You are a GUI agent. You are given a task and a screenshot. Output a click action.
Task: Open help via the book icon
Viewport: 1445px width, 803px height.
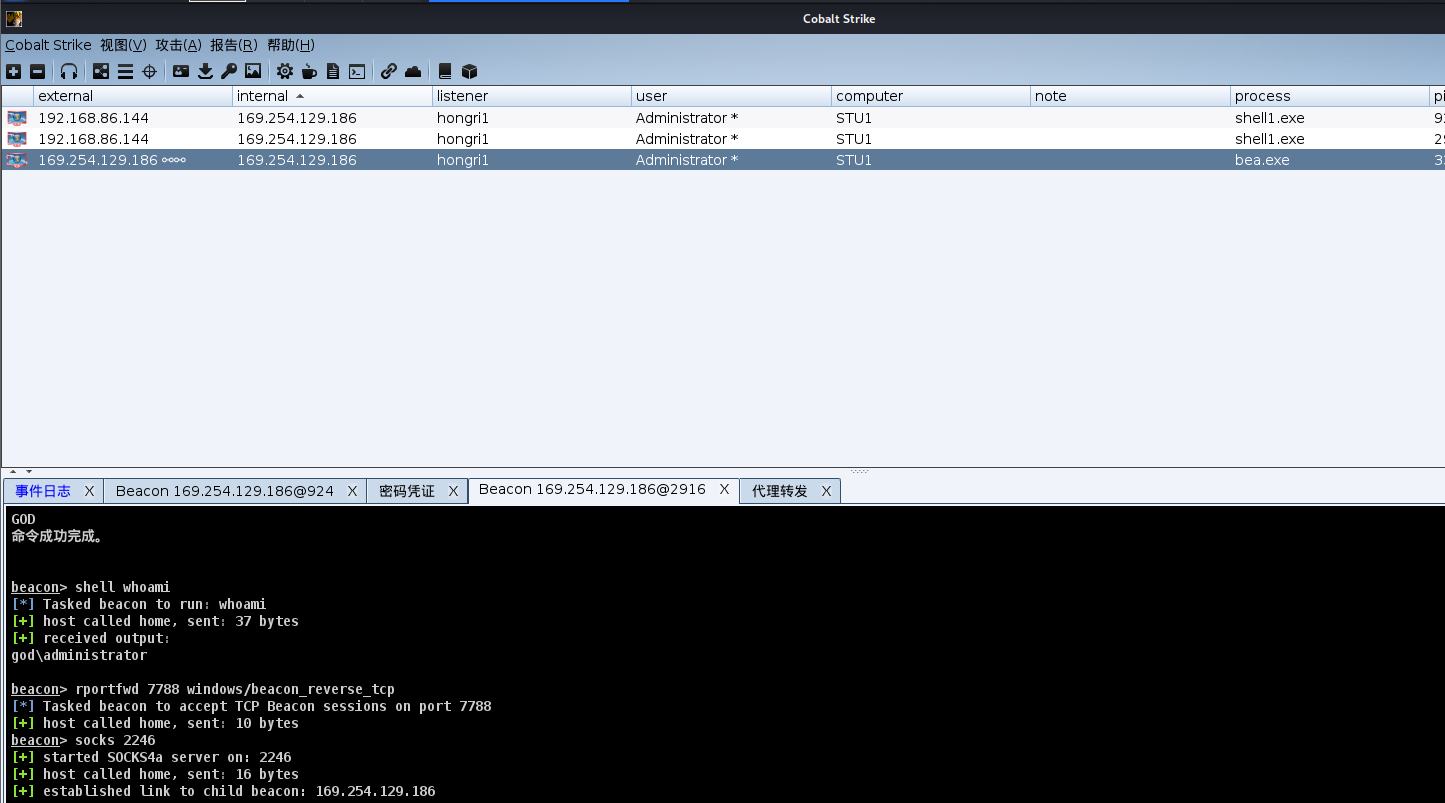(445, 71)
